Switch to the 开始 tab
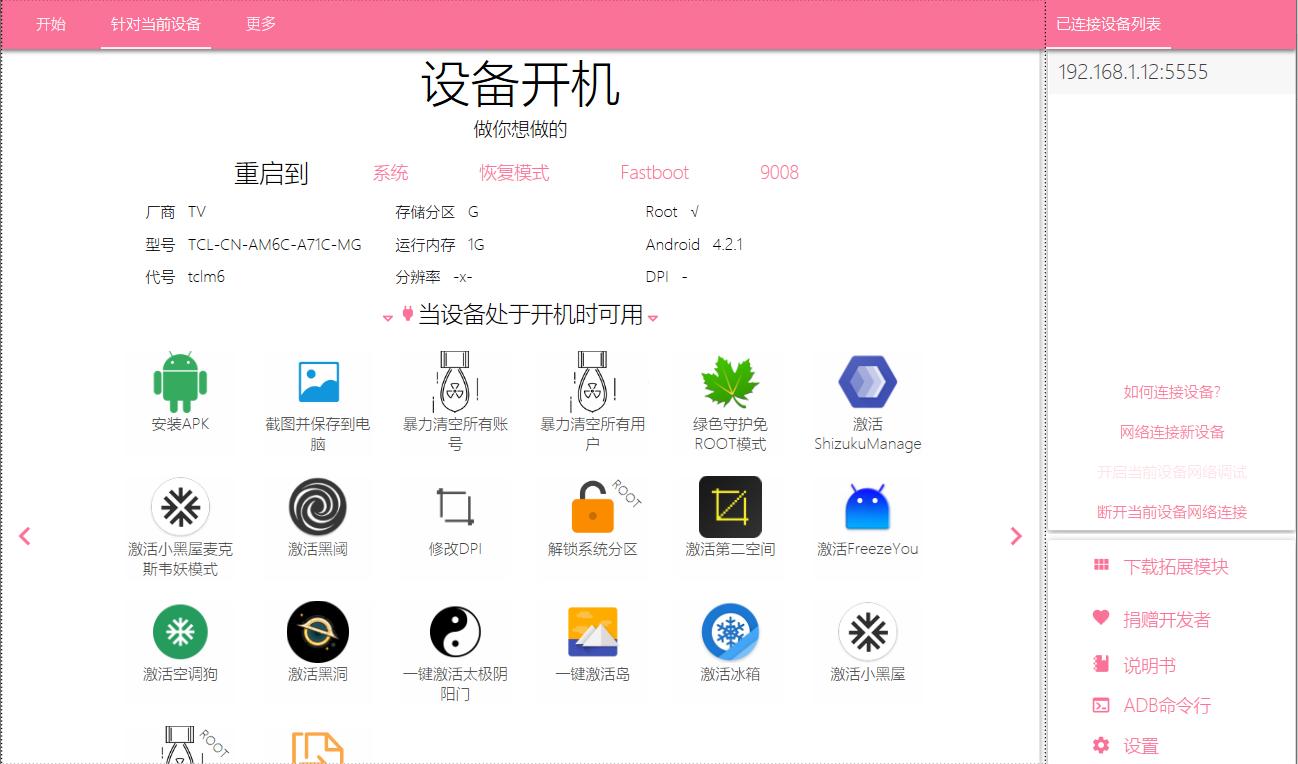Viewport: 1298px width, 764px height. [x=49, y=24]
